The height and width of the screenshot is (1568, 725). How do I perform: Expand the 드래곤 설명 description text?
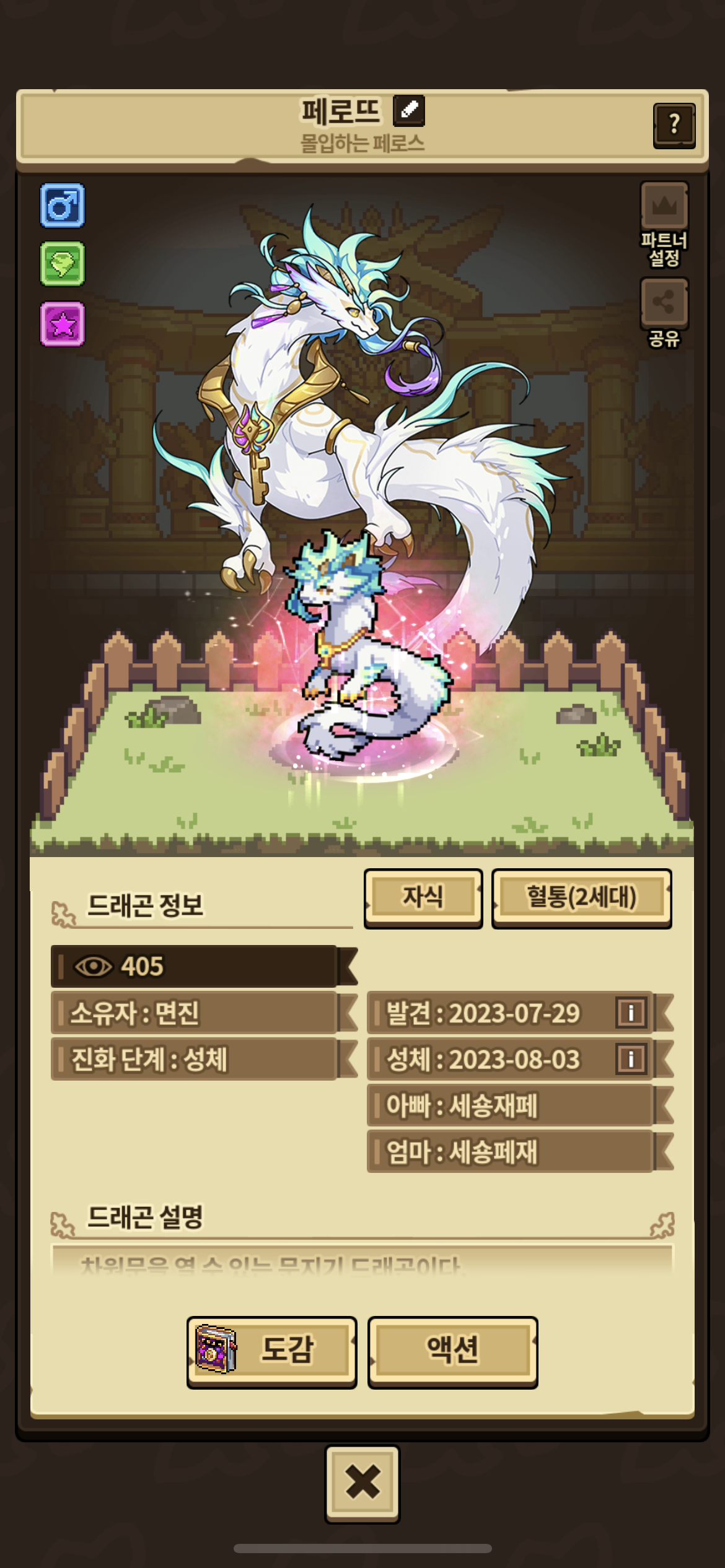(x=362, y=1259)
